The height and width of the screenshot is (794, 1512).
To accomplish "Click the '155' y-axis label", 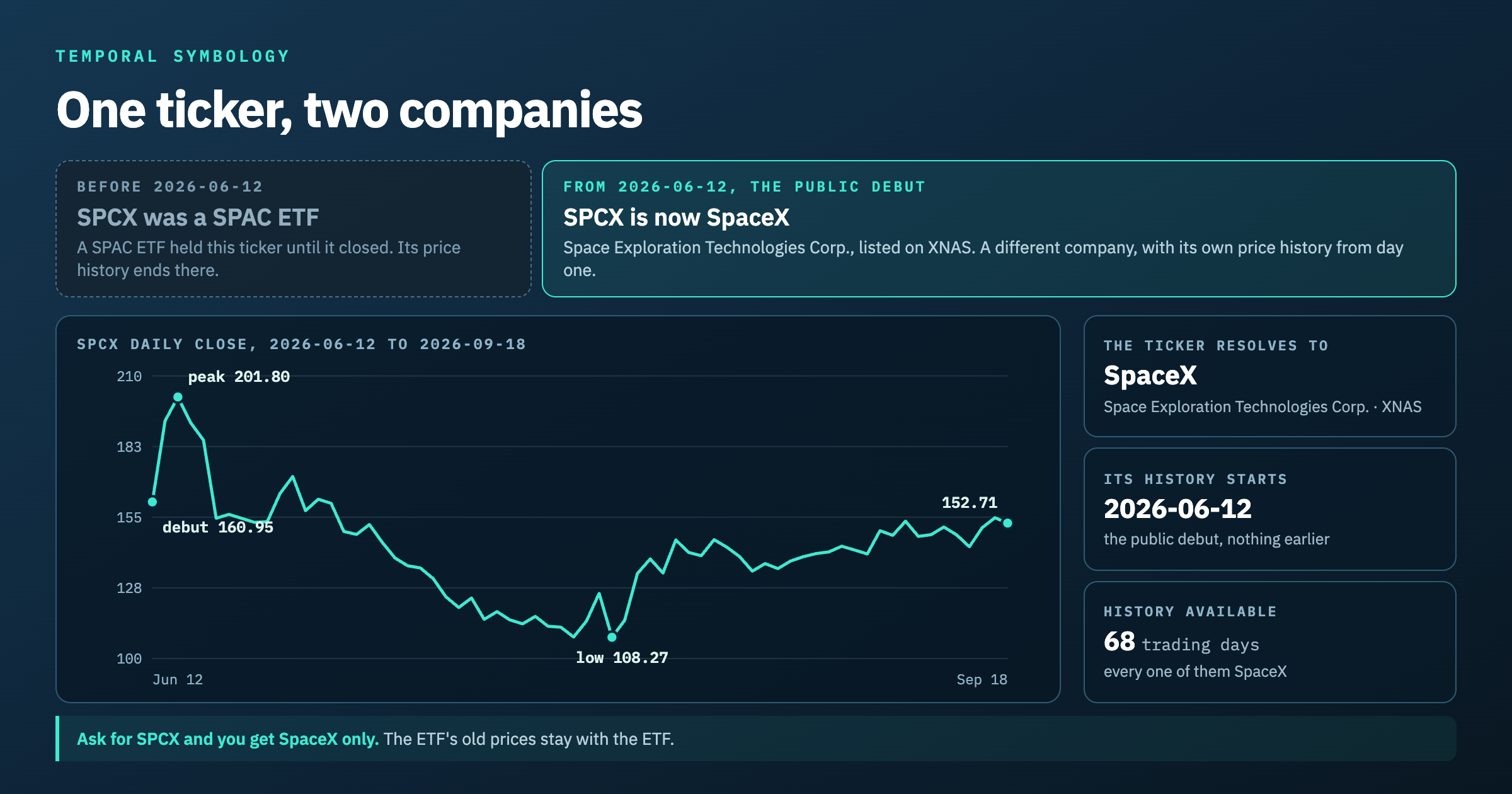I will click(129, 518).
